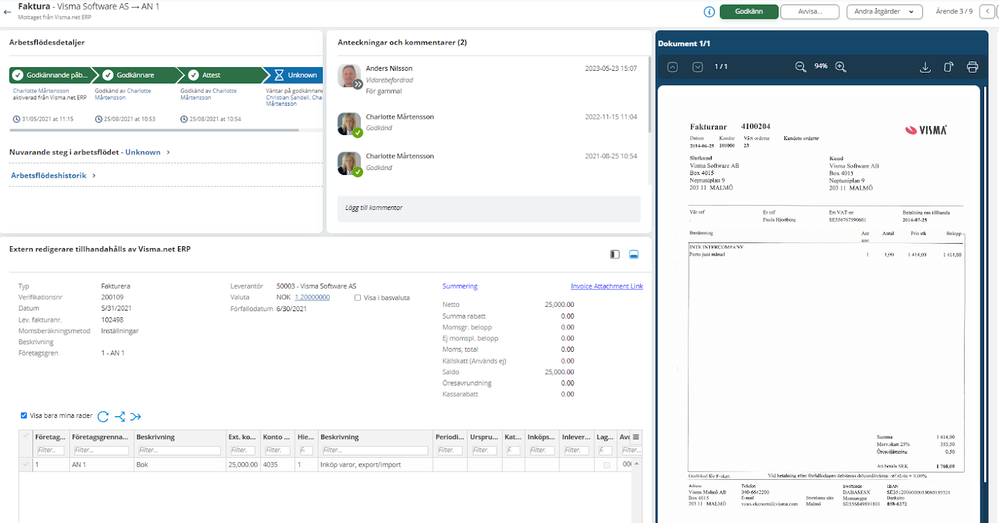Screen dimensions: 999x523
Task: Click the comments panel vertical scrollbar
Action: (x=649, y=94)
